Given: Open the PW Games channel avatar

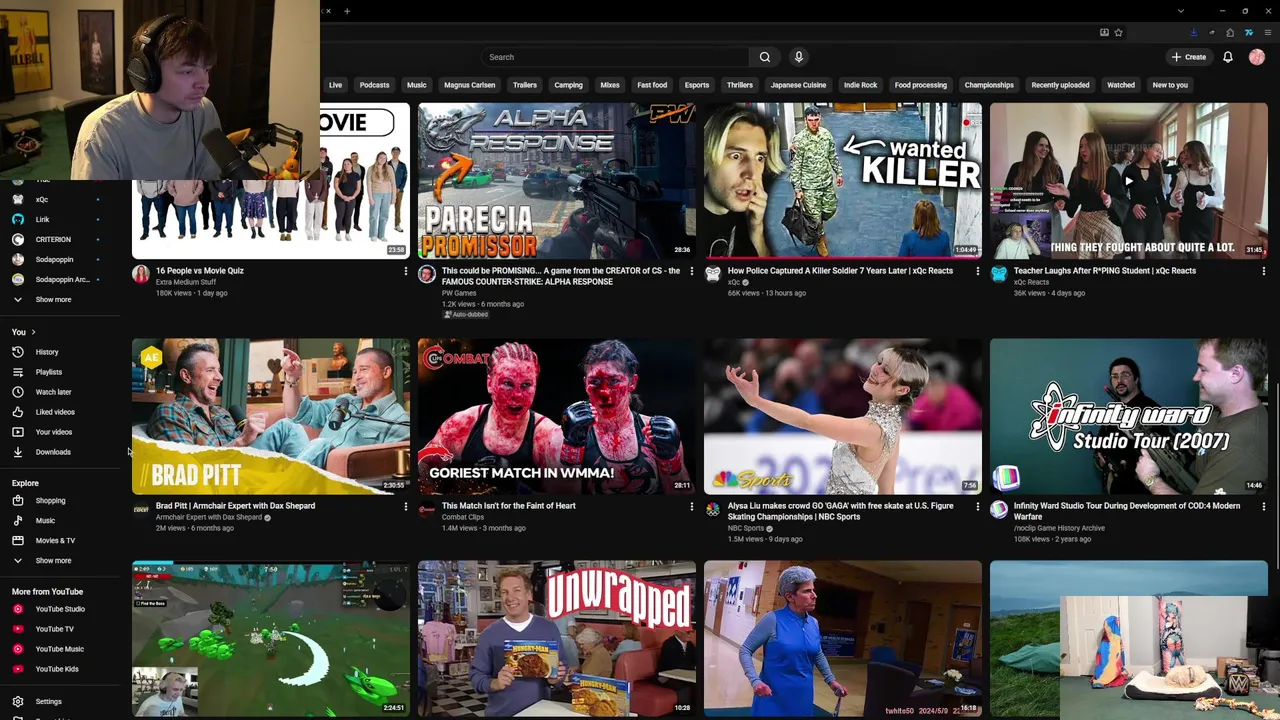Looking at the screenshot, I should click(427, 273).
